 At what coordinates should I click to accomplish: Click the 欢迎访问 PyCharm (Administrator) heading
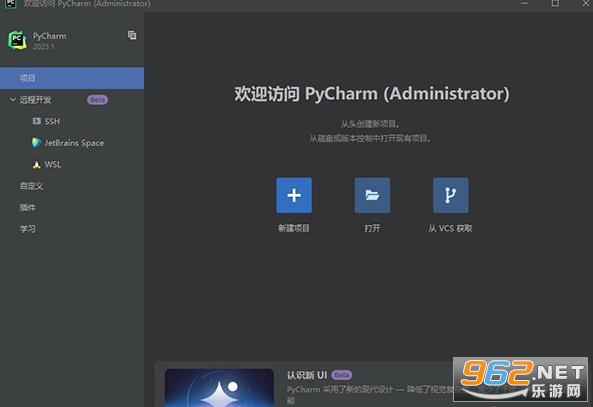(372, 93)
